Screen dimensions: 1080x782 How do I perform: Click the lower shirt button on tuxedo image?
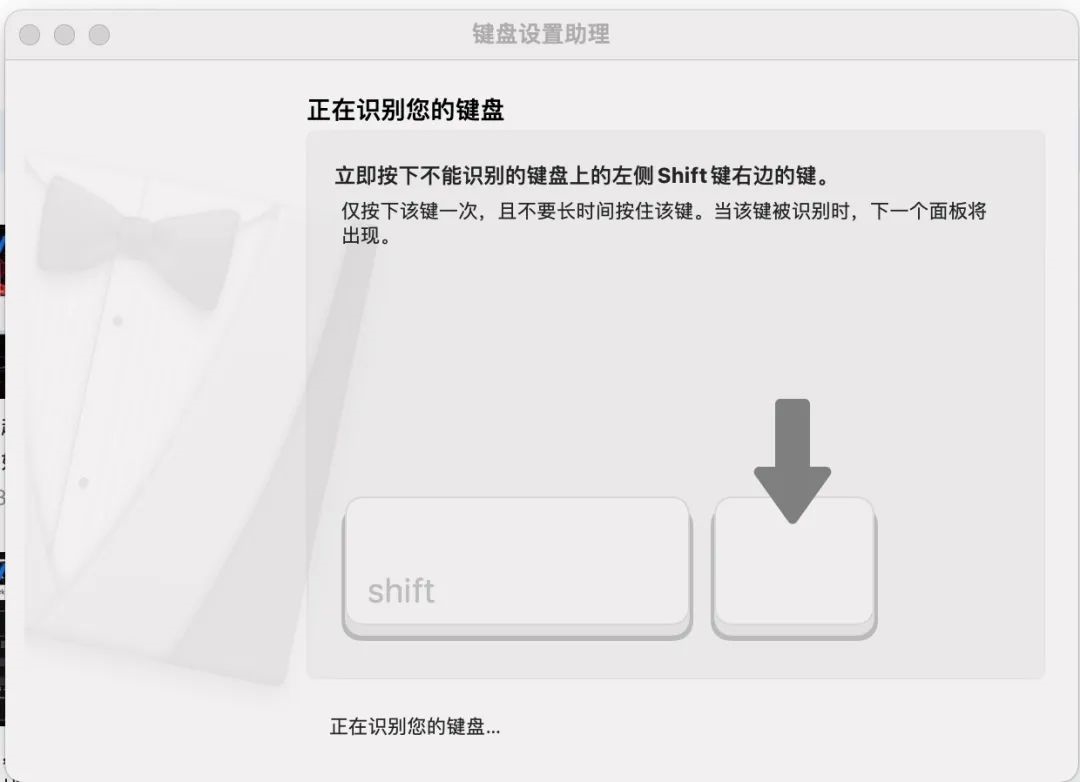[83, 482]
